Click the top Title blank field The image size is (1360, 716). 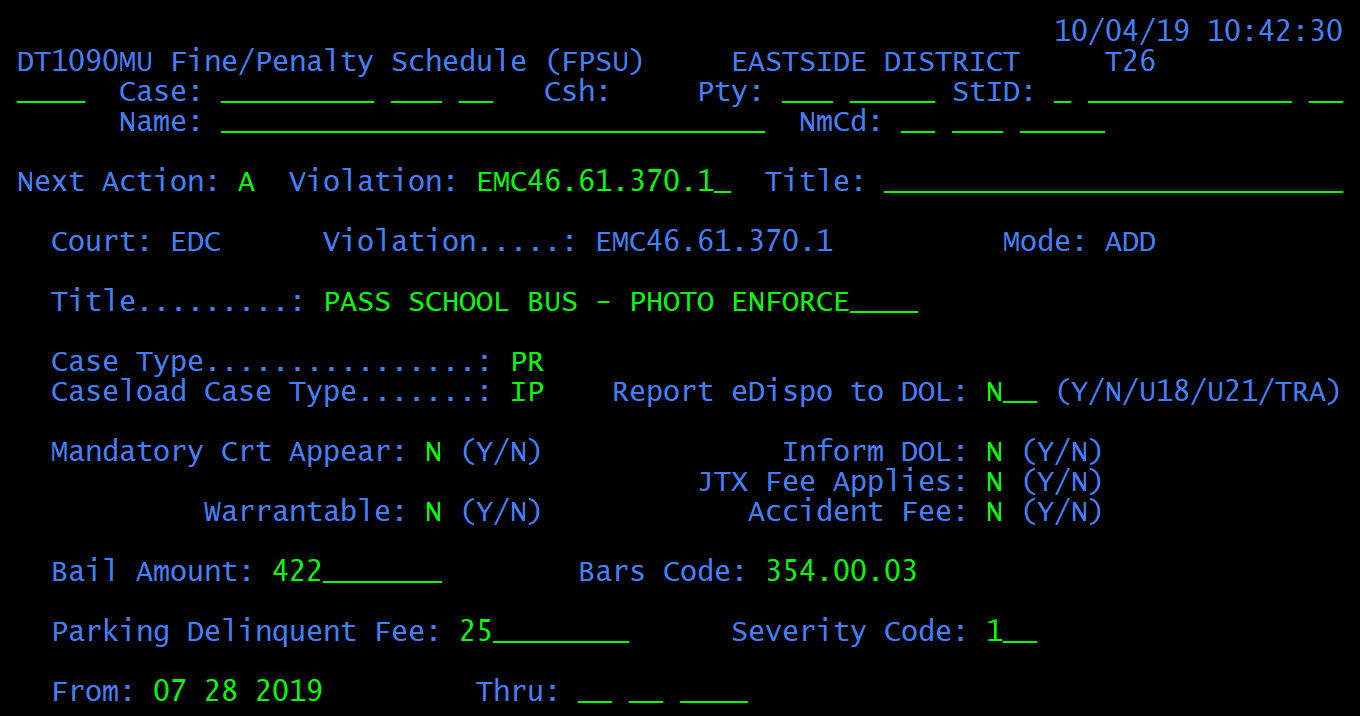pos(1113,182)
